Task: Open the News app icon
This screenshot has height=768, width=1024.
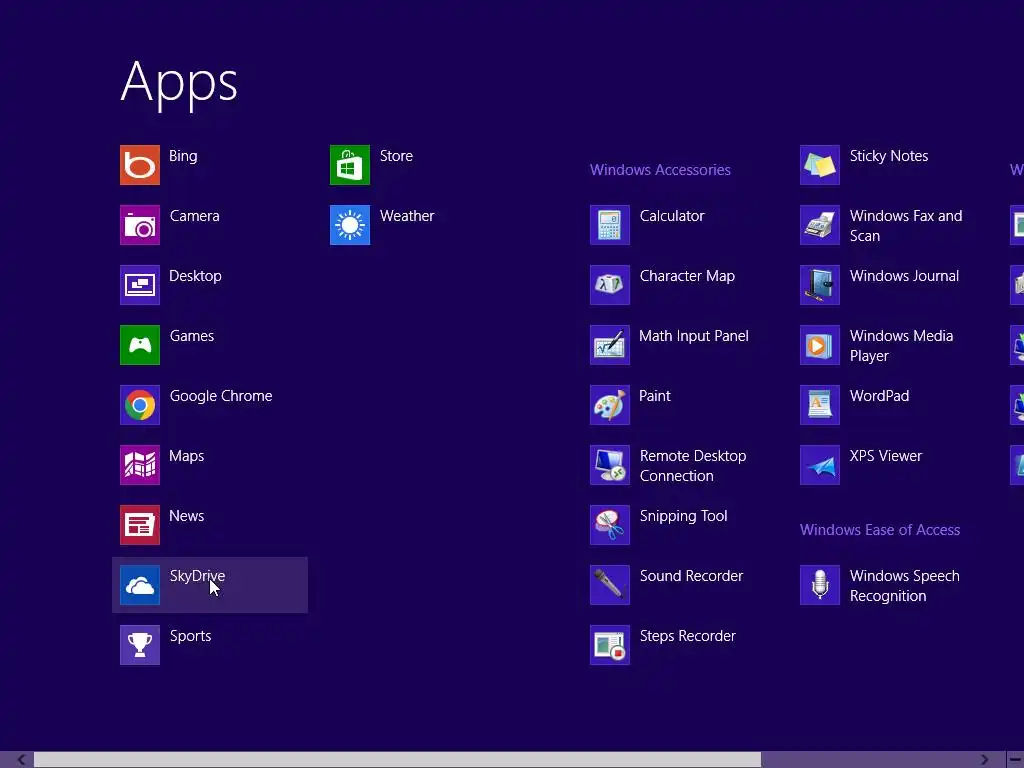Action: pyautogui.click(x=140, y=525)
